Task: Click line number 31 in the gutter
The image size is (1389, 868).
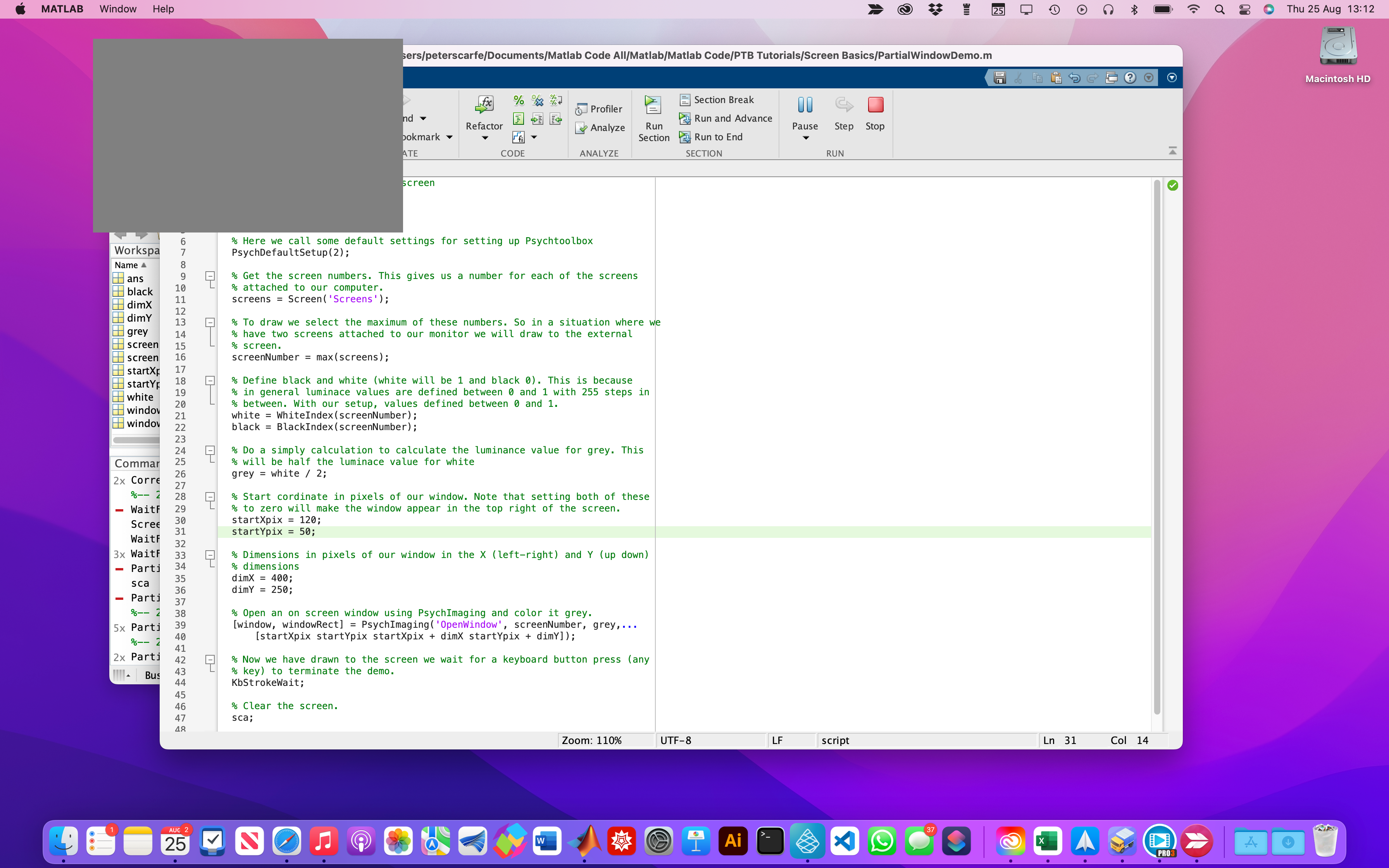Action: click(180, 532)
